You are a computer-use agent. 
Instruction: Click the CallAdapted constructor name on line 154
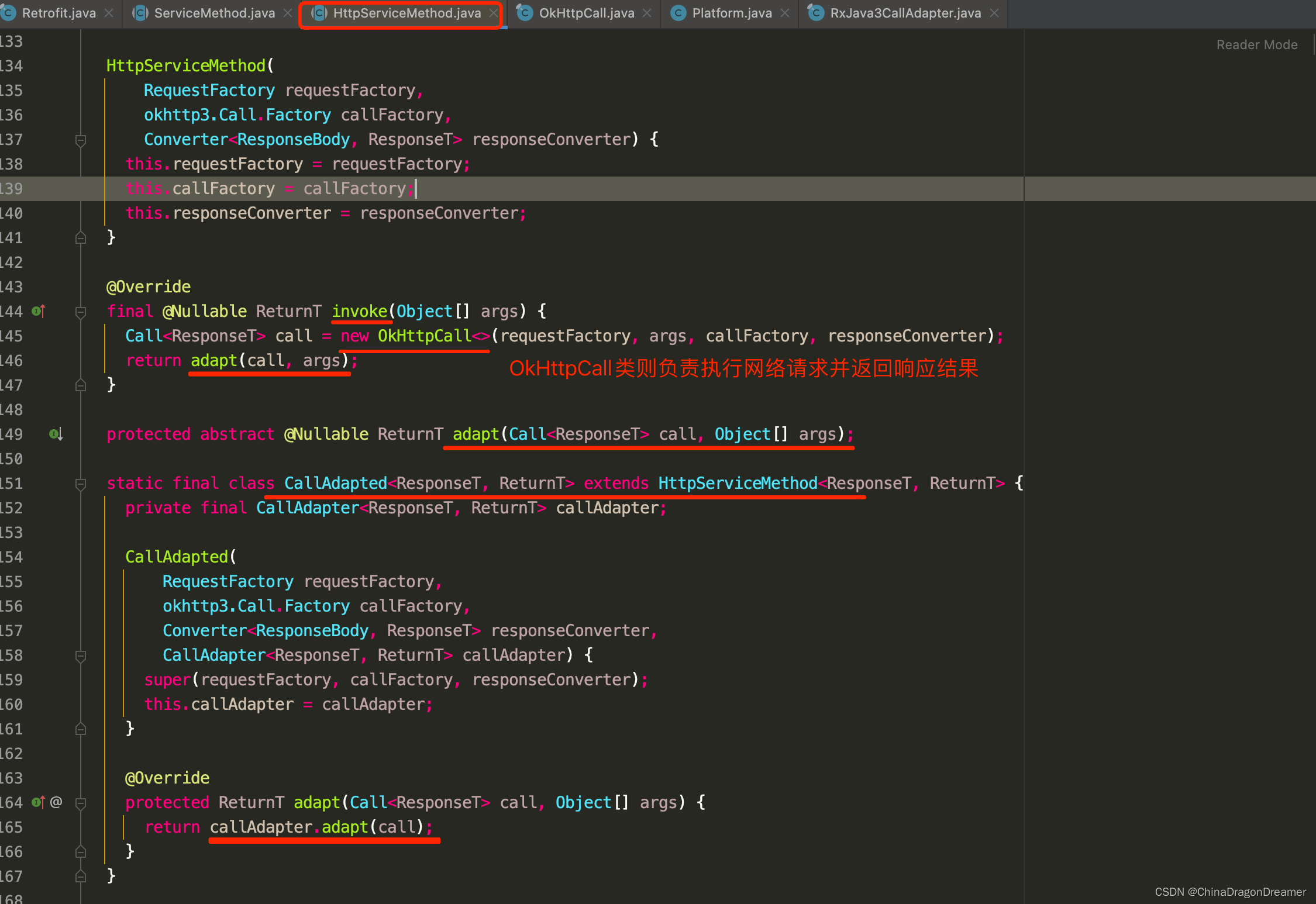[177, 557]
